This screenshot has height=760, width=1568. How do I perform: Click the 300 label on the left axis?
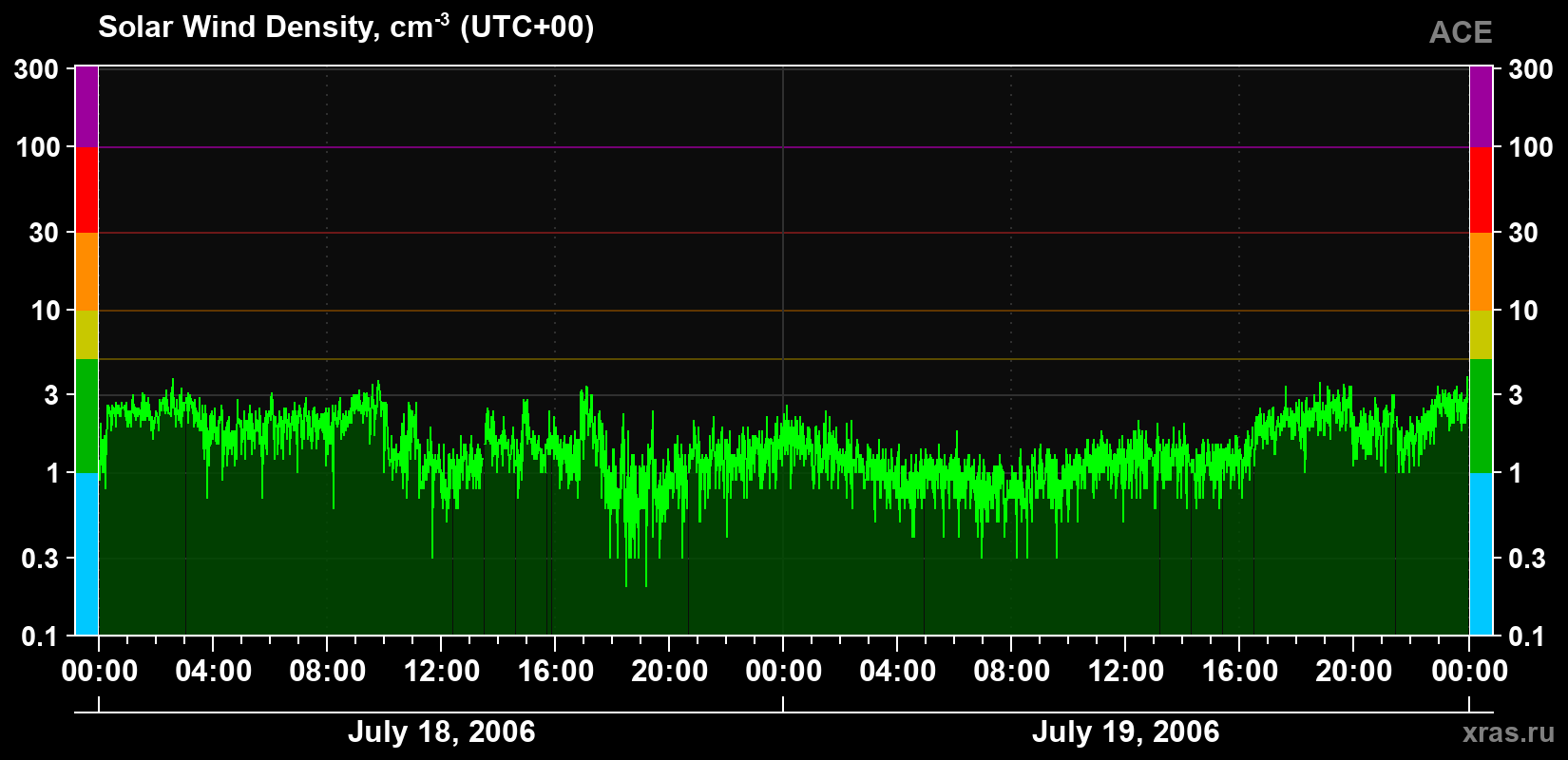pos(38,69)
